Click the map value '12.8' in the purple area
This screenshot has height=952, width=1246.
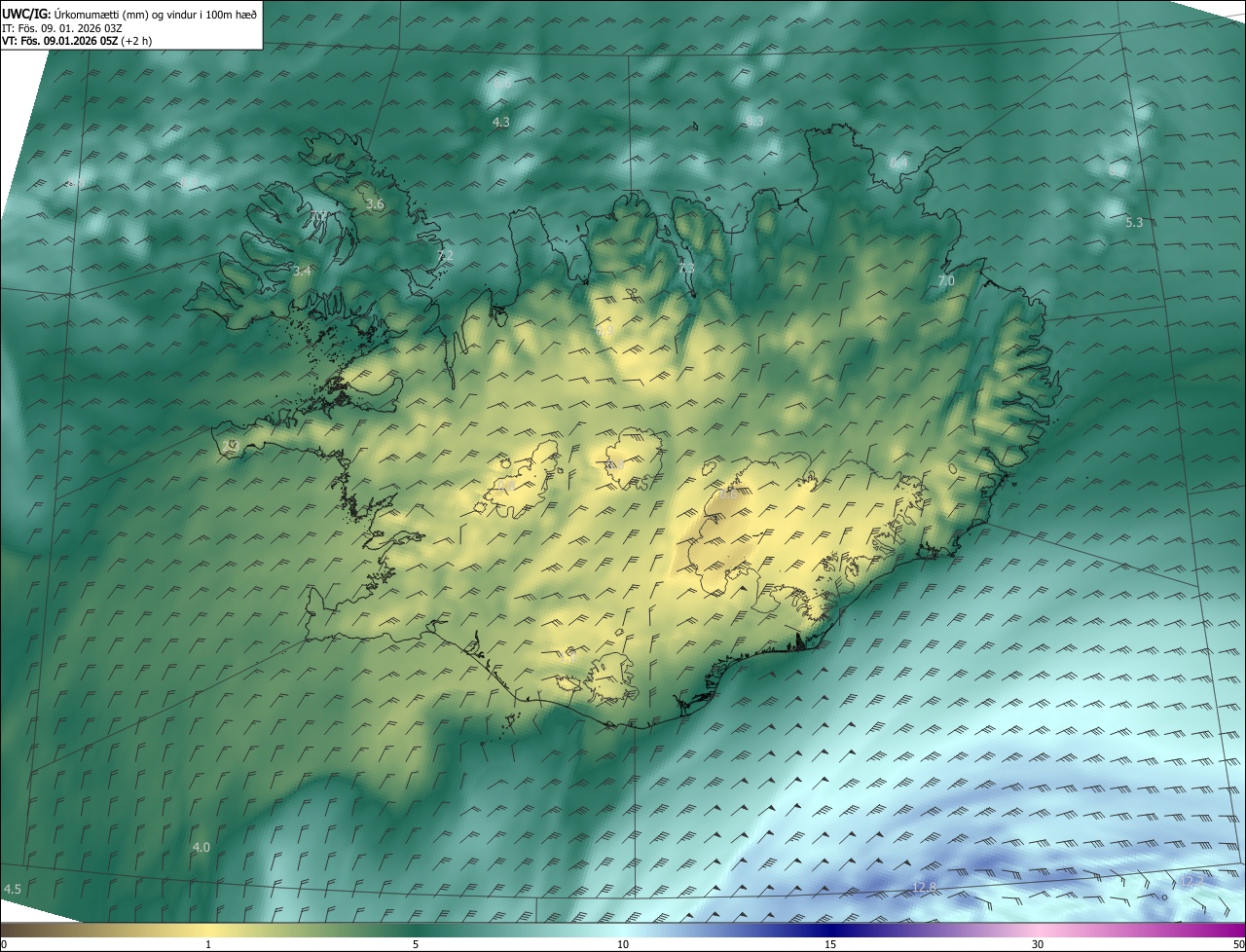click(x=925, y=888)
